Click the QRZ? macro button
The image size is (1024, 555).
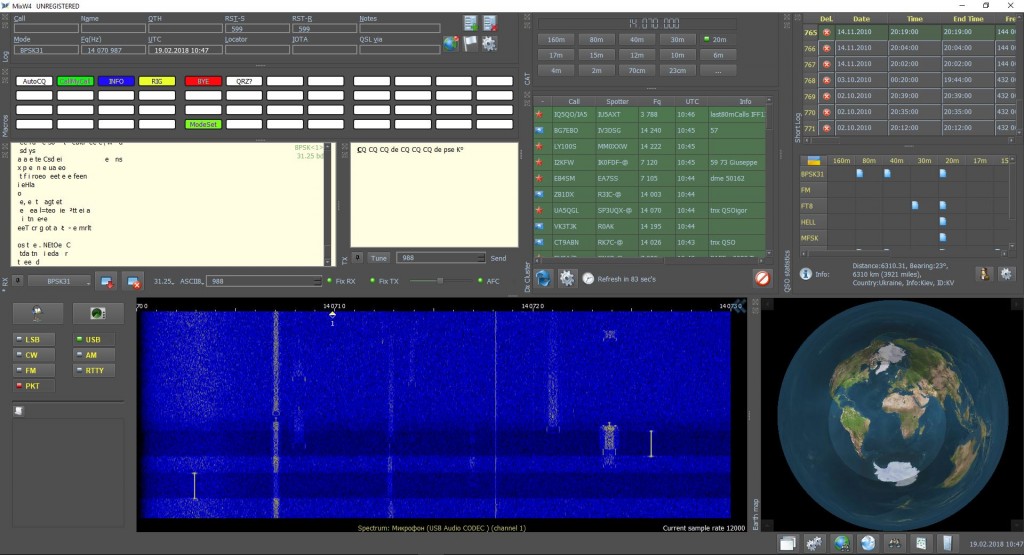[x=244, y=81]
